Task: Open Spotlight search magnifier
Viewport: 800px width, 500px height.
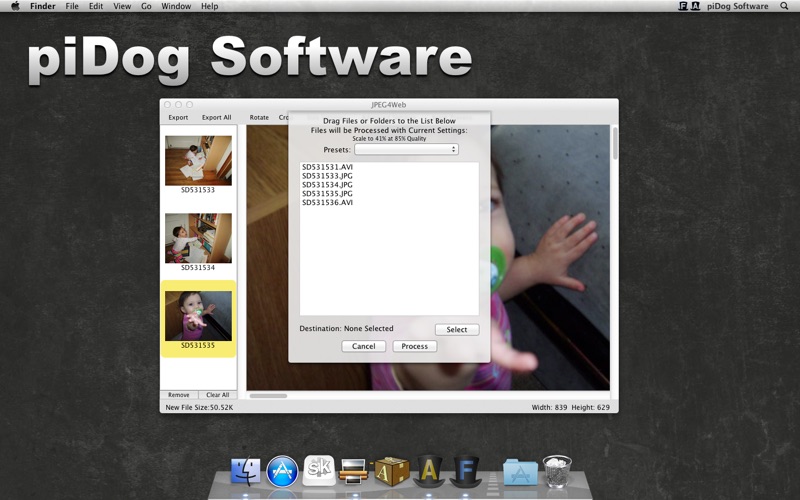Action: 784,6
